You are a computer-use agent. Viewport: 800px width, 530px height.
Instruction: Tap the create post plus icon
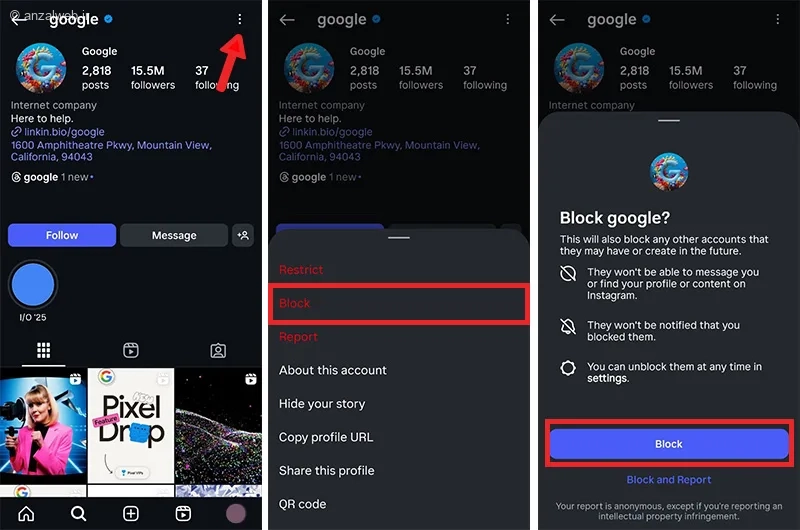131,513
